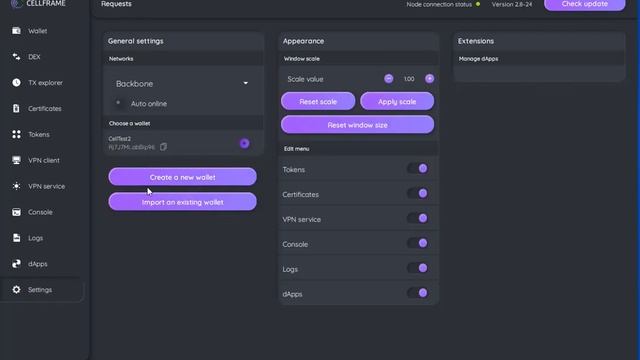Click the CellTest2 wallet name

point(120,139)
